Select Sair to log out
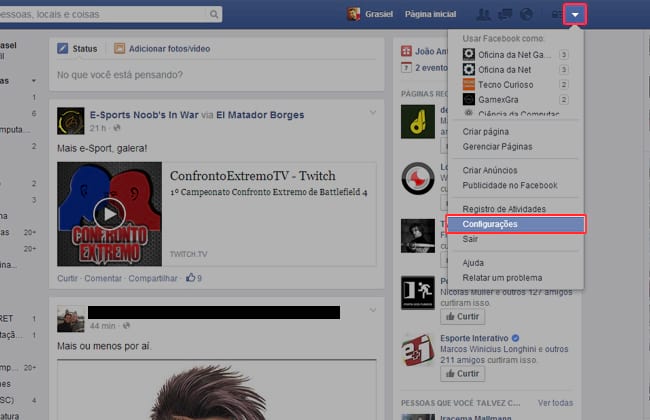The height and width of the screenshot is (420, 650). pyautogui.click(x=470, y=239)
